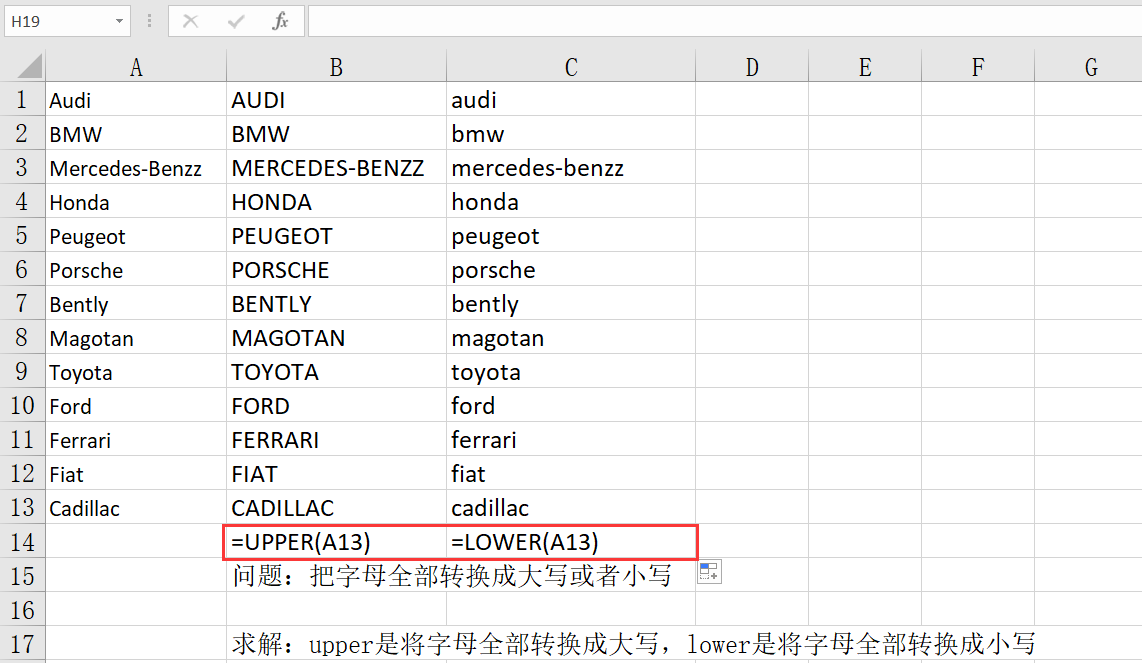Select row 6 header
The image size is (1142, 663).
point(22,270)
